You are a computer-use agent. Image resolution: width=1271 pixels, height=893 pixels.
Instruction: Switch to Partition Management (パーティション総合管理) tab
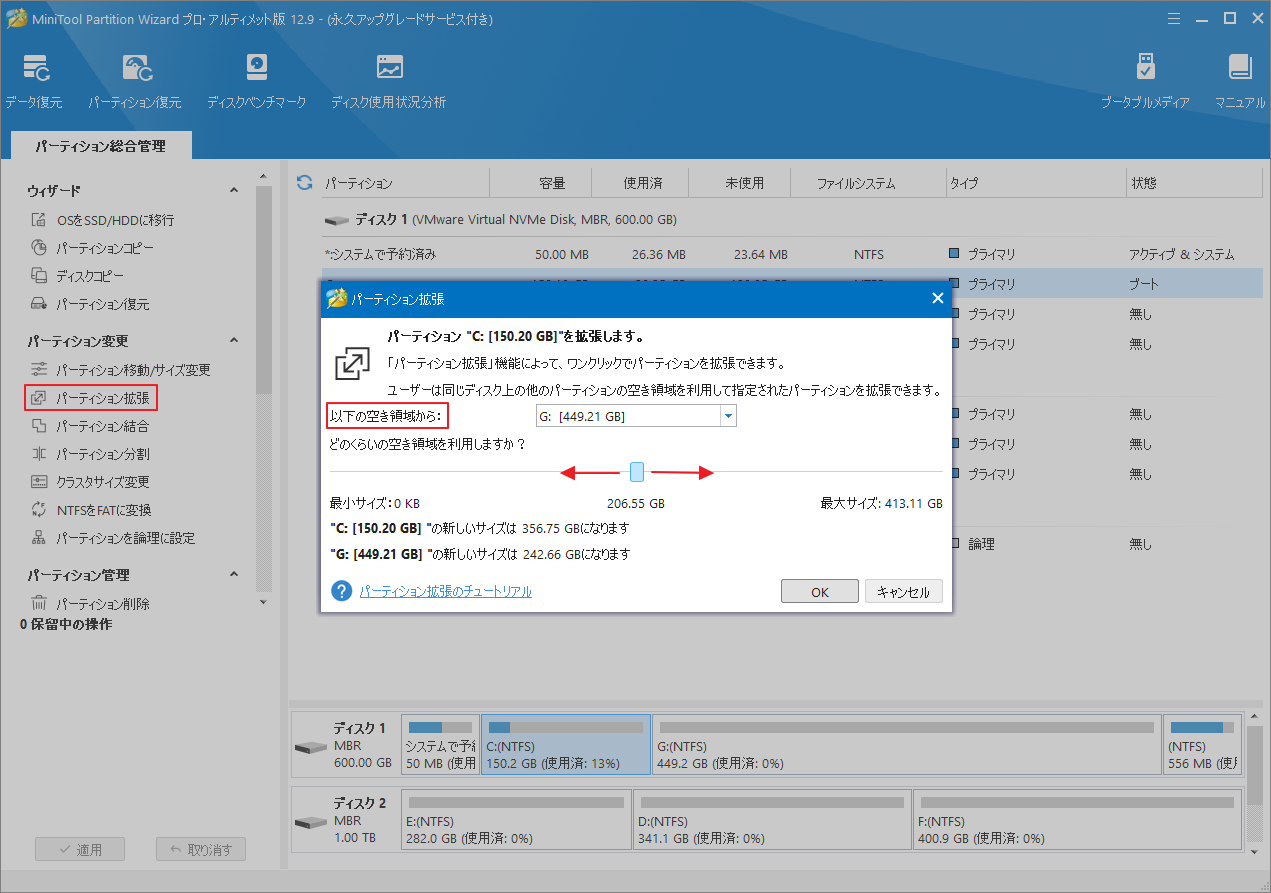[x=100, y=146]
